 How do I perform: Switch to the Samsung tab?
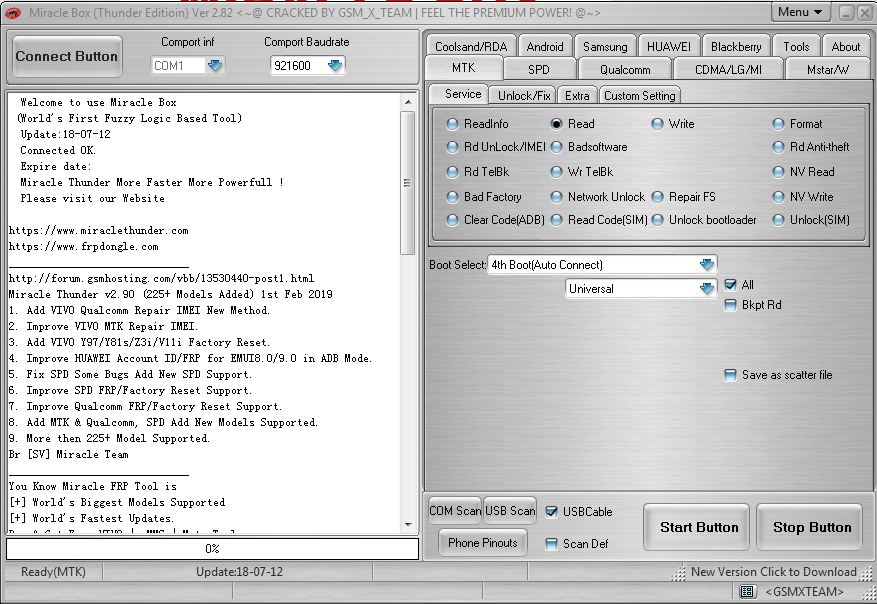605,47
